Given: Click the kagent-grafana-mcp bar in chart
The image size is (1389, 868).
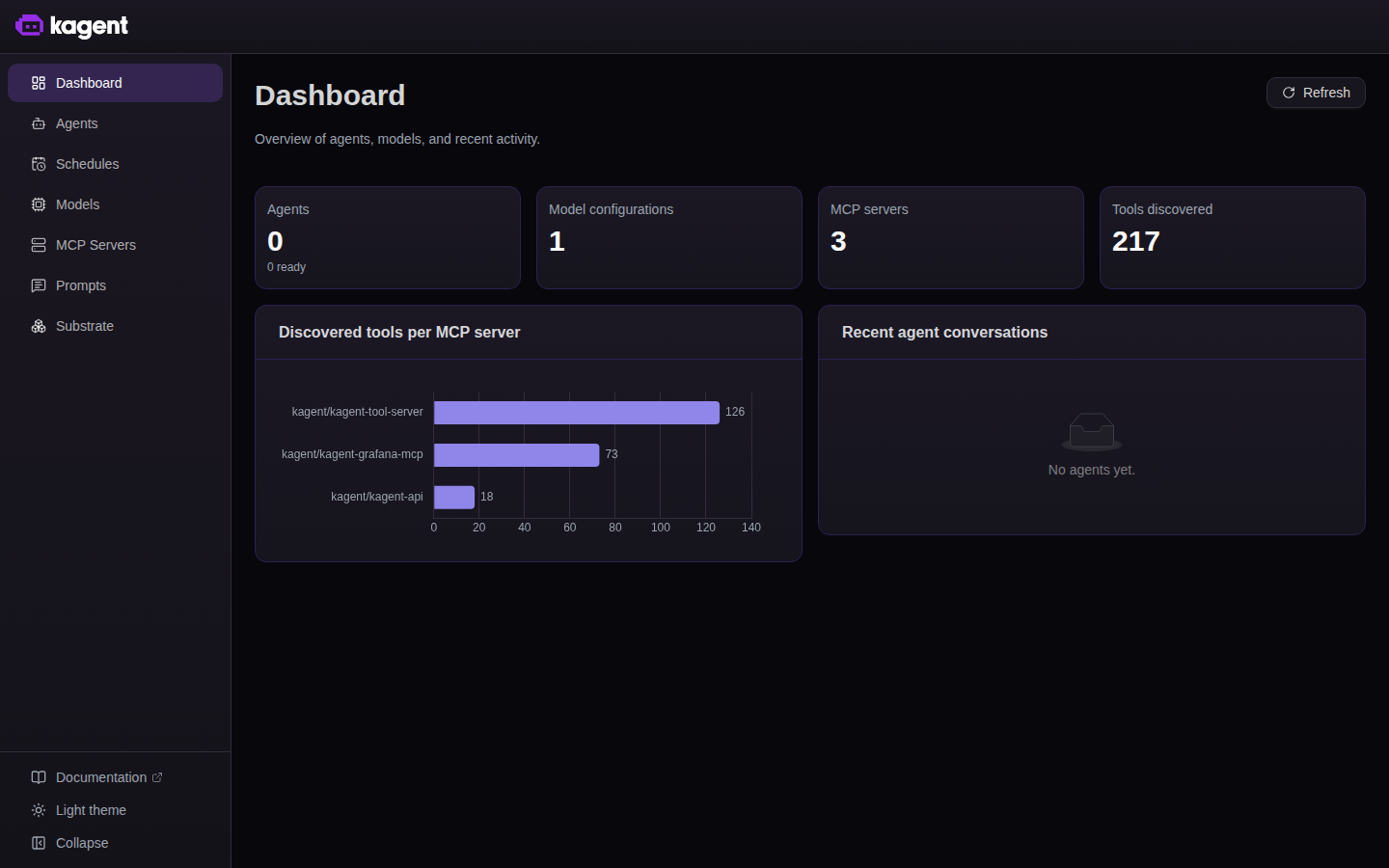Looking at the screenshot, I should 516,455.
